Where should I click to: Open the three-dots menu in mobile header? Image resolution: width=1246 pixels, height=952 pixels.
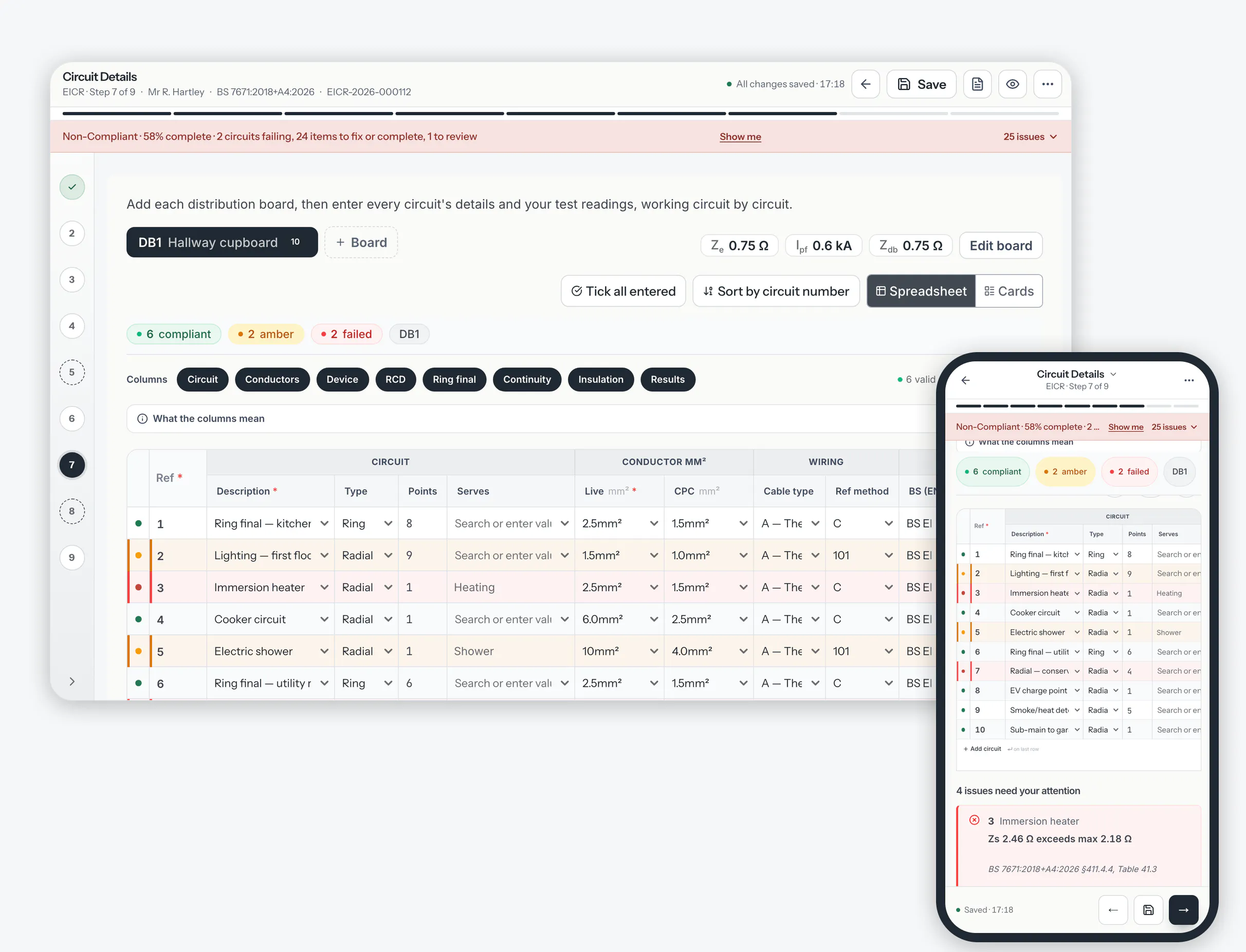tap(1189, 380)
